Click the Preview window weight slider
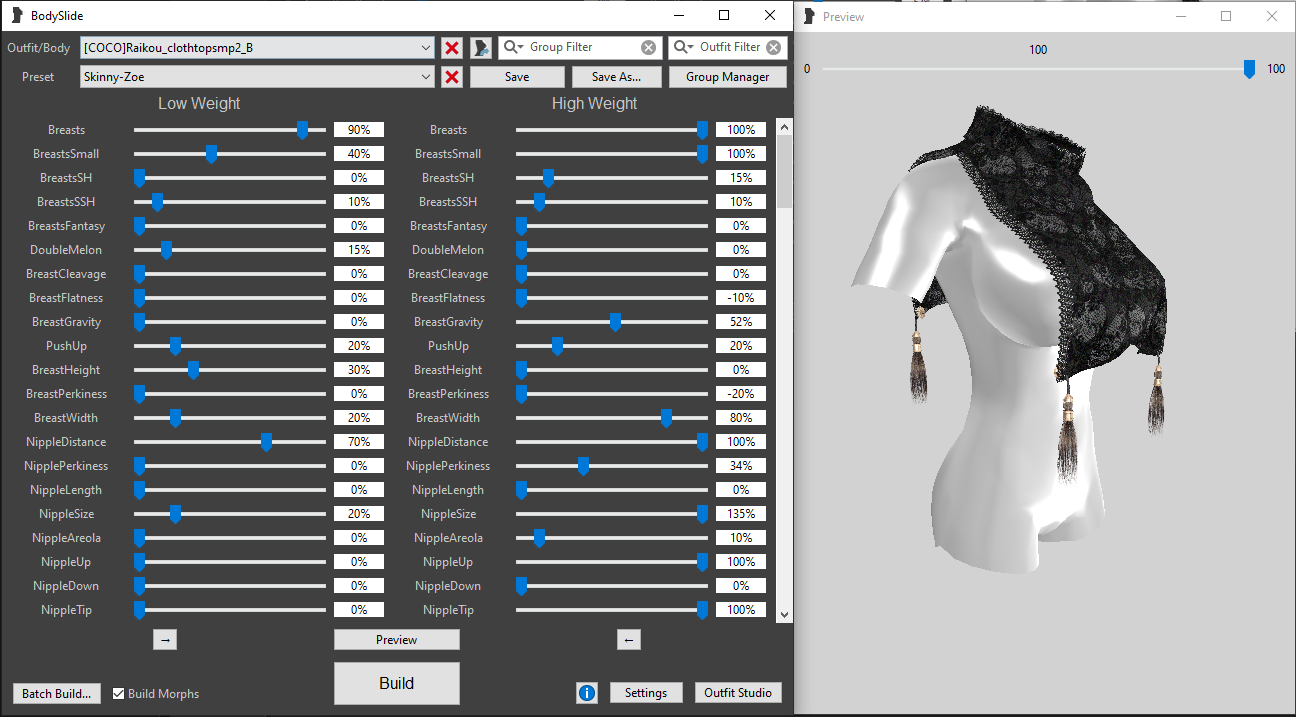The height and width of the screenshot is (717, 1296). (1039, 69)
